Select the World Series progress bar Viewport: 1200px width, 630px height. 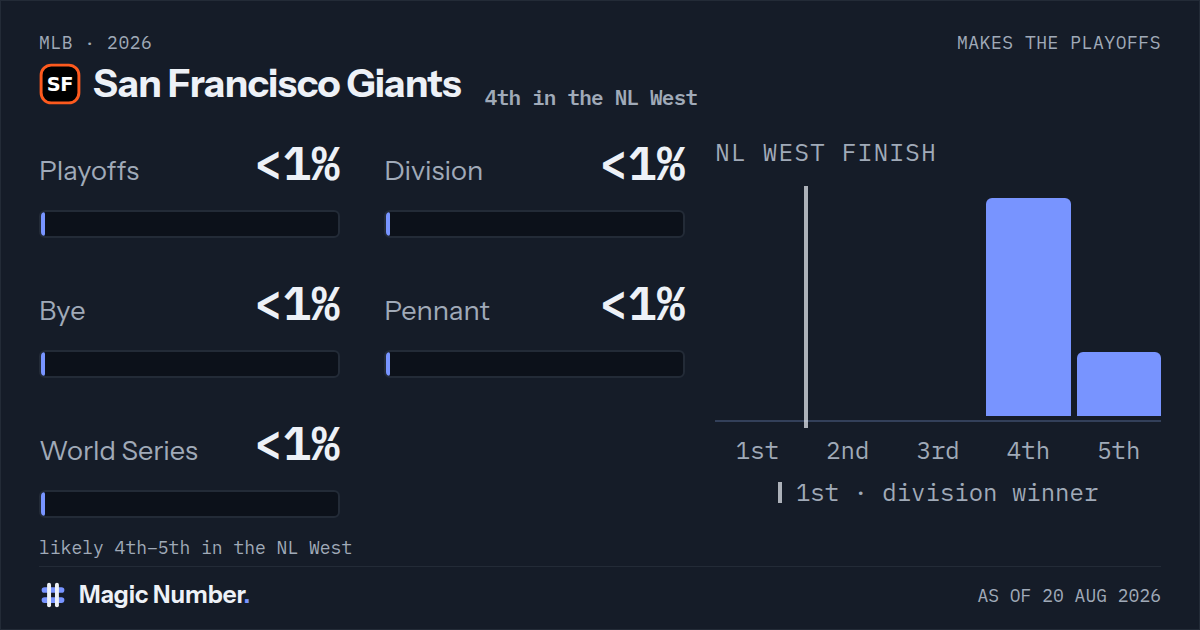point(190,504)
